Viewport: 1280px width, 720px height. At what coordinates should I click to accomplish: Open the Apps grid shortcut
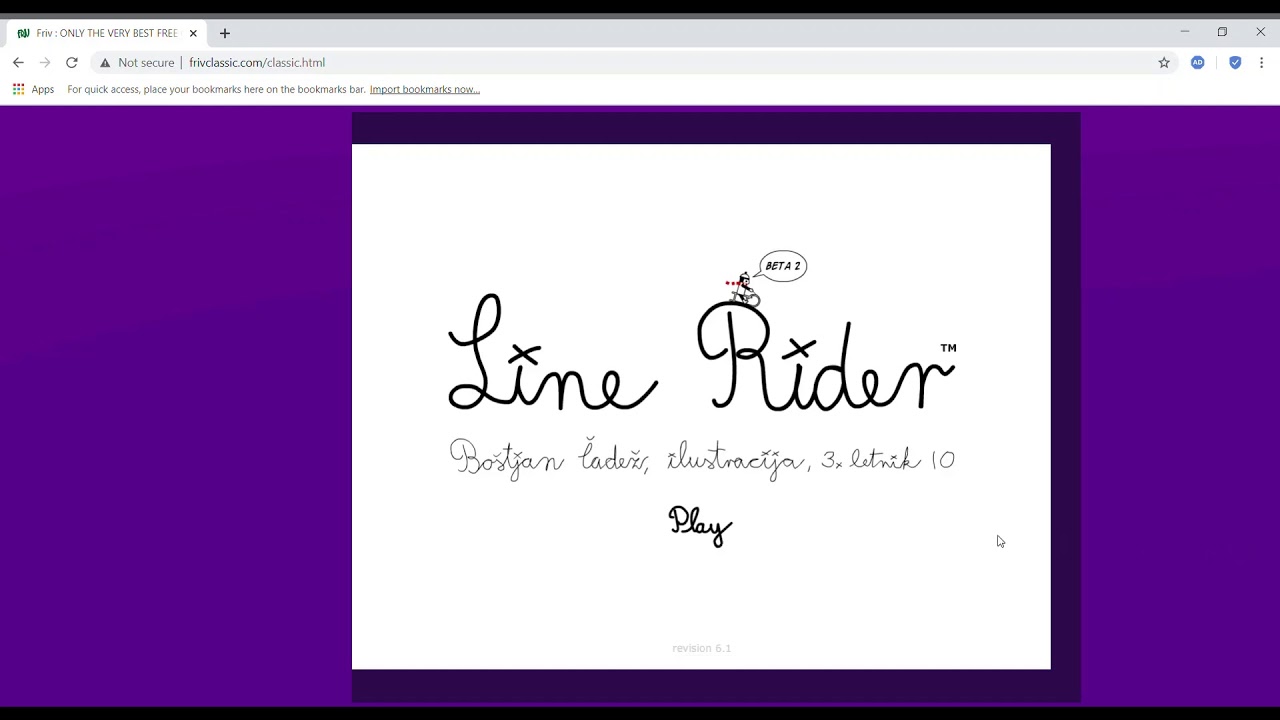33,89
